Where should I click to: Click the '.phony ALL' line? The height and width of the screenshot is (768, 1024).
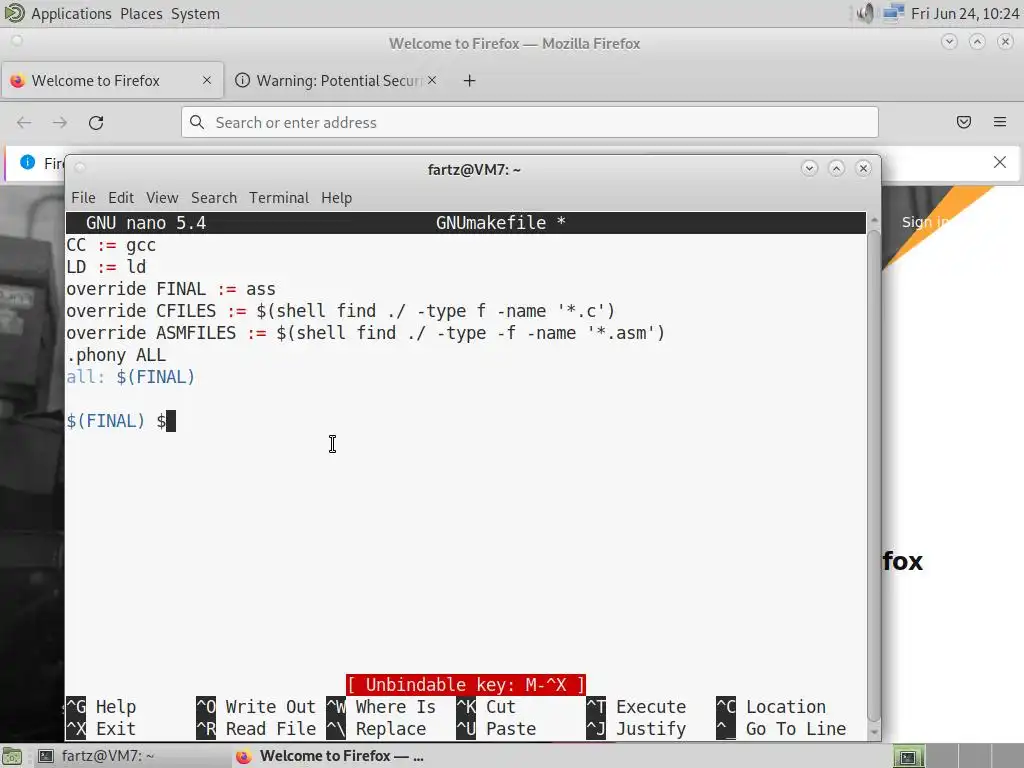[116, 355]
